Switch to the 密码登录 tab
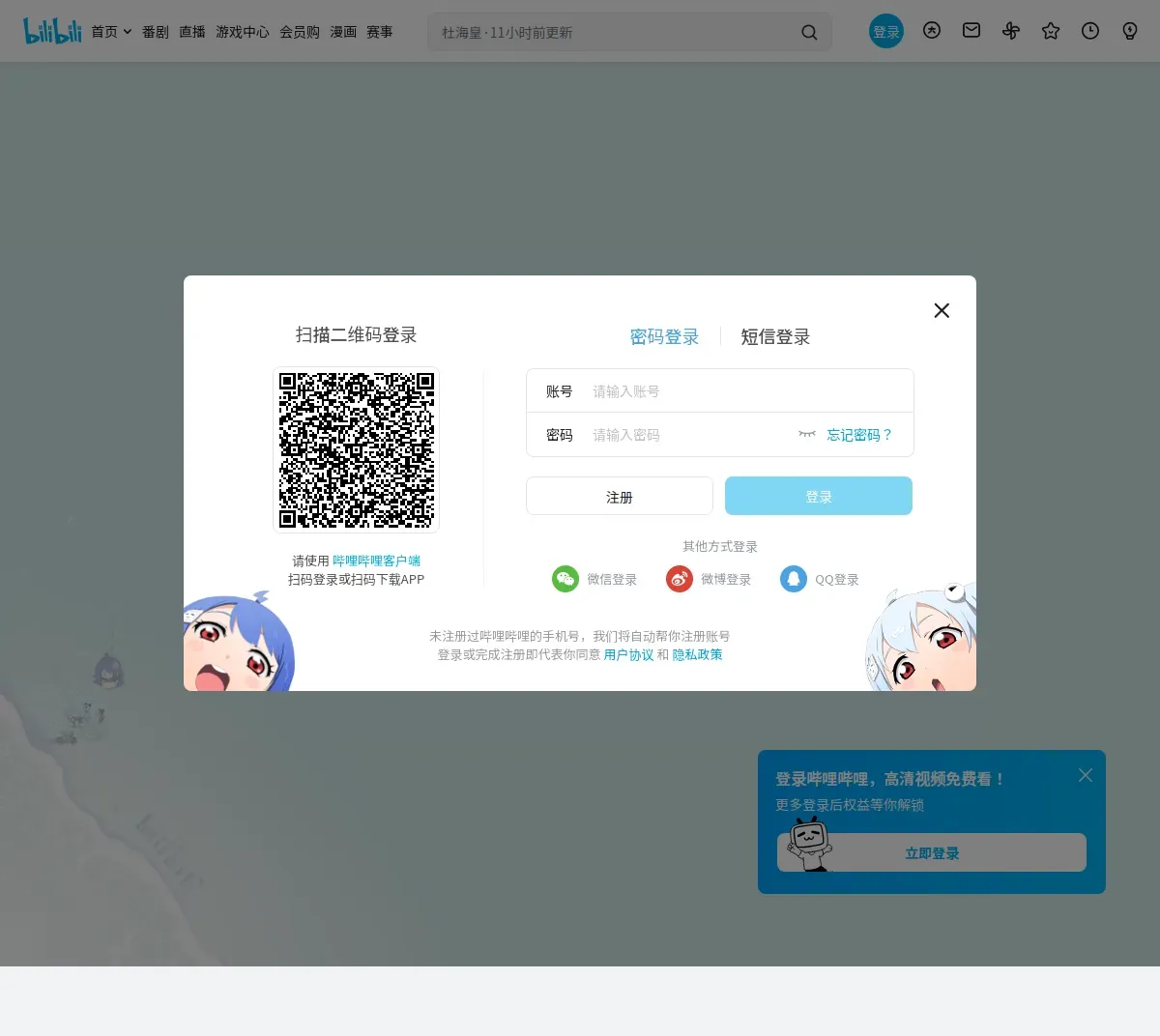 [664, 336]
